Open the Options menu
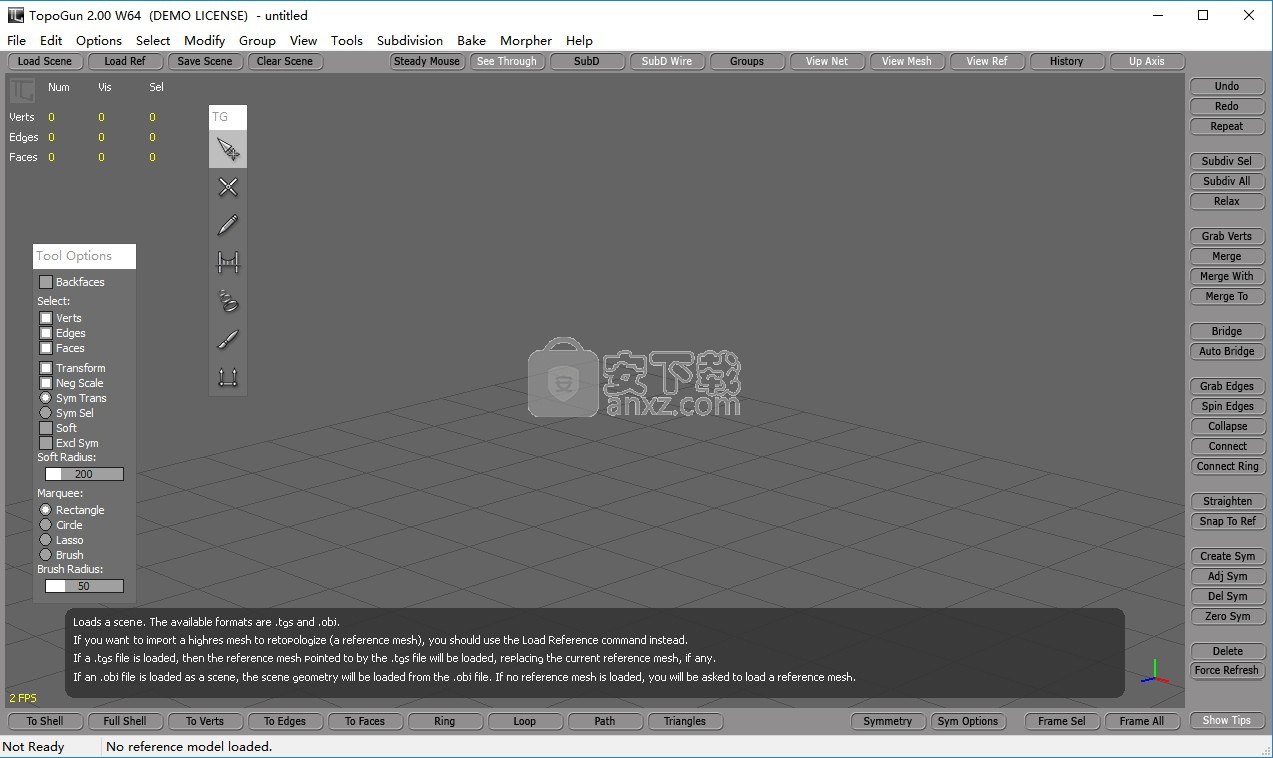This screenshot has width=1273, height=758. (x=99, y=41)
